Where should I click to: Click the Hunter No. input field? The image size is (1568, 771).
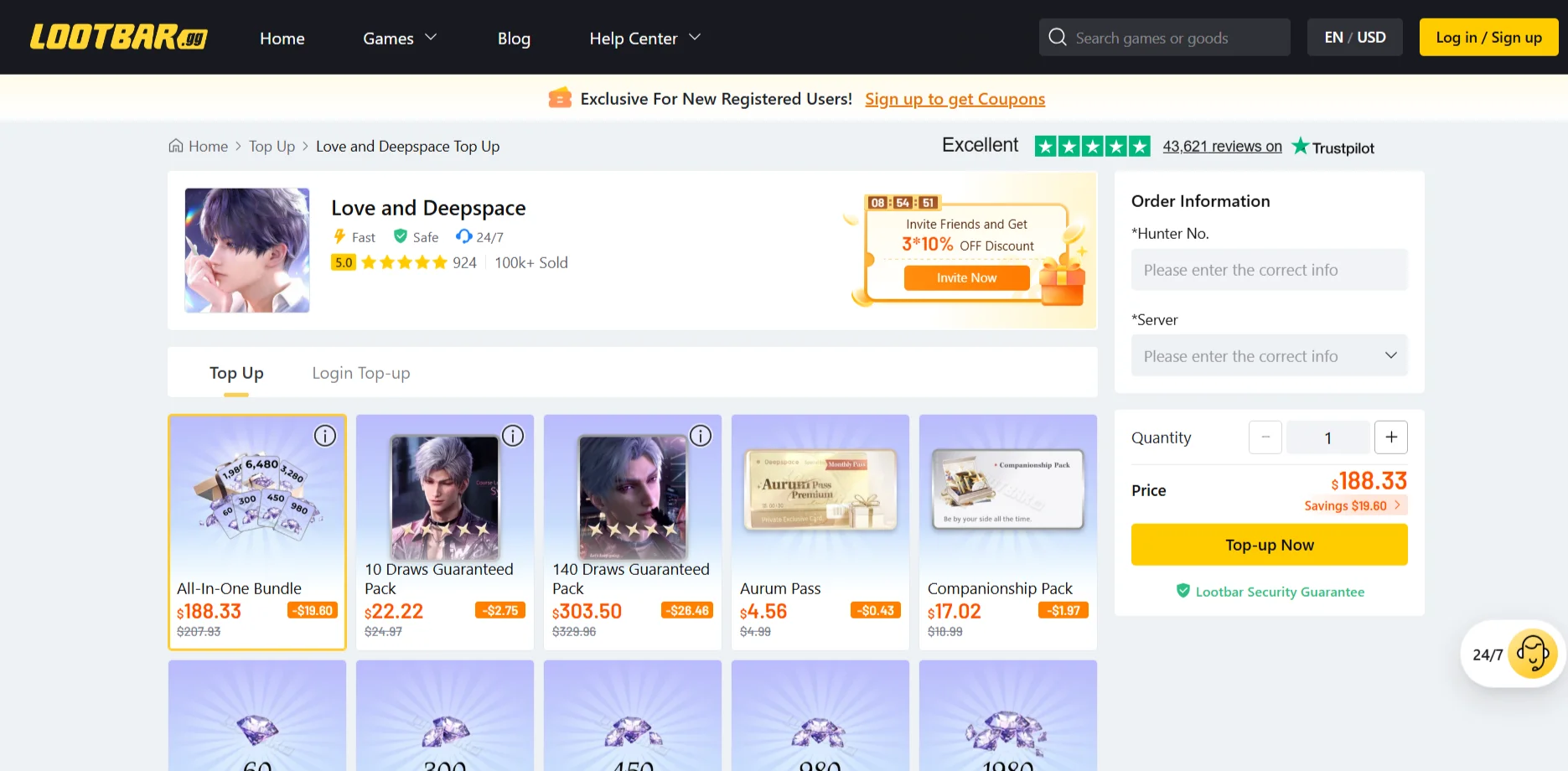click(1269, 270)
